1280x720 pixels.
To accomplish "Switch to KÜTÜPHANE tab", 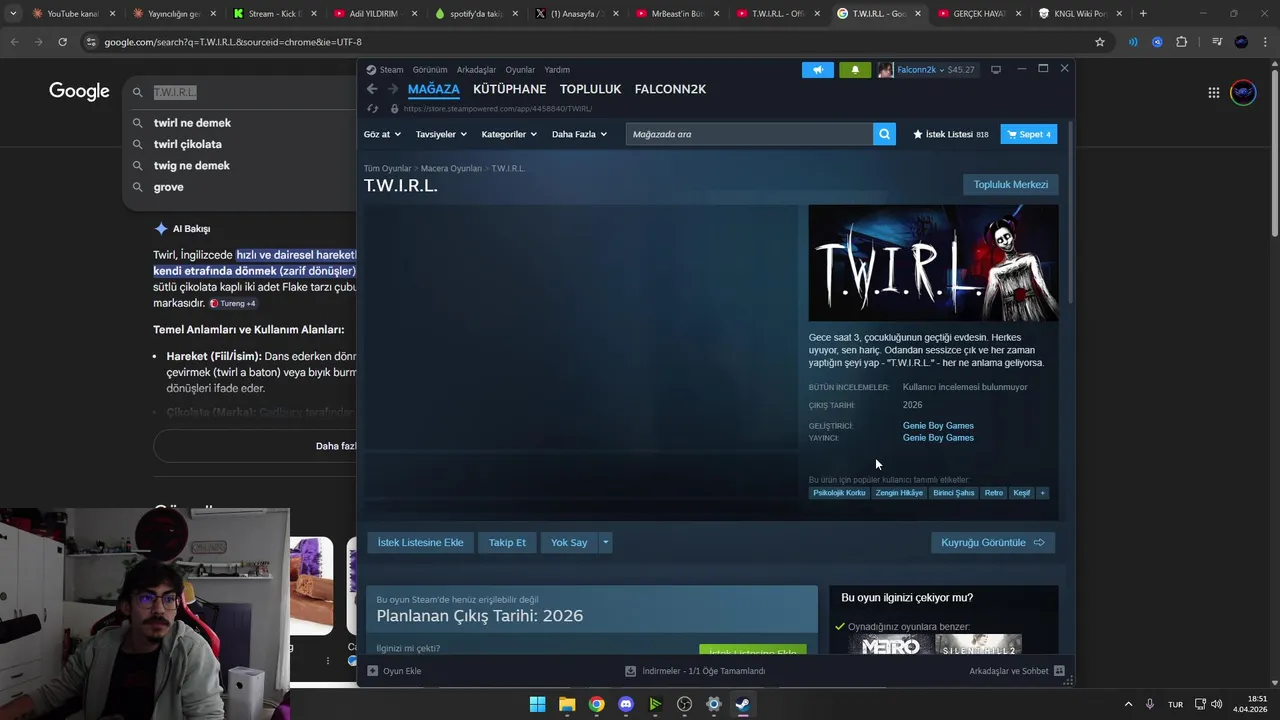I will [x=510, y=89].
